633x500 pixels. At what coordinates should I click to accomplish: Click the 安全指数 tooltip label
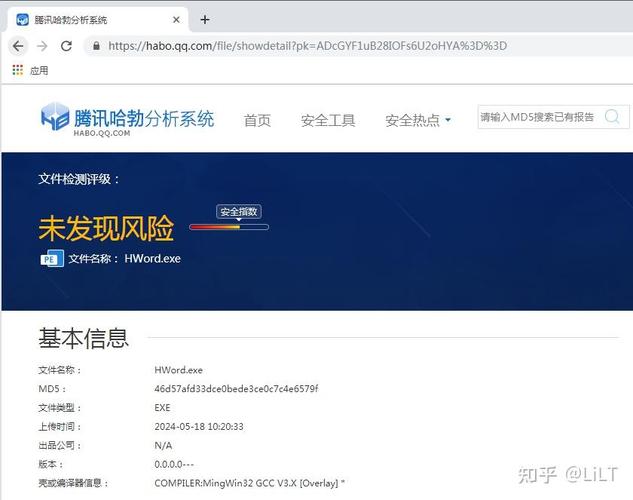(239, 211)
